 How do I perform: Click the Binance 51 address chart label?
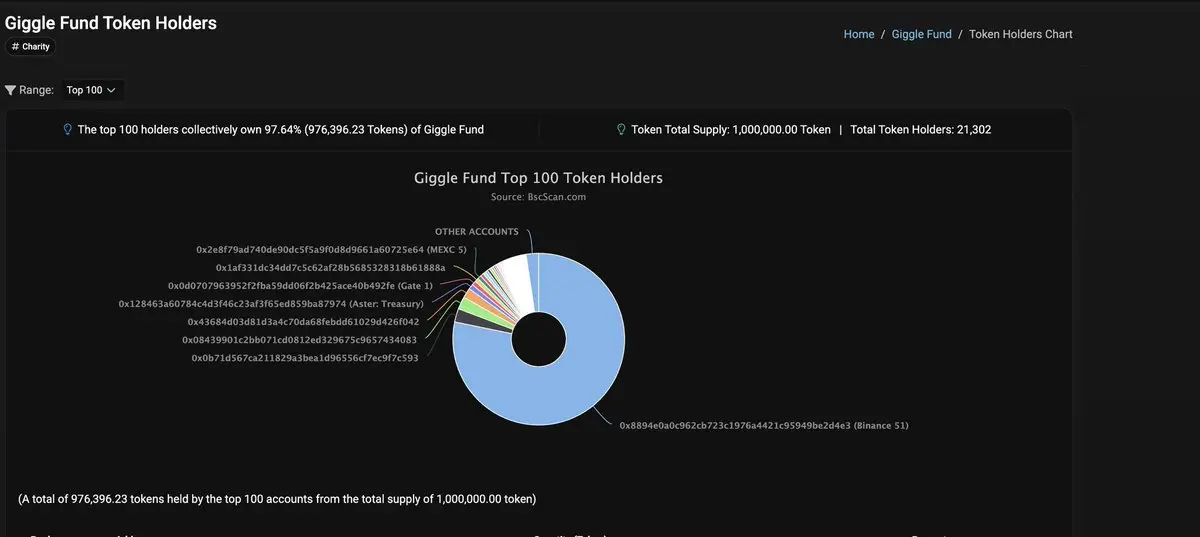(764, 426)
